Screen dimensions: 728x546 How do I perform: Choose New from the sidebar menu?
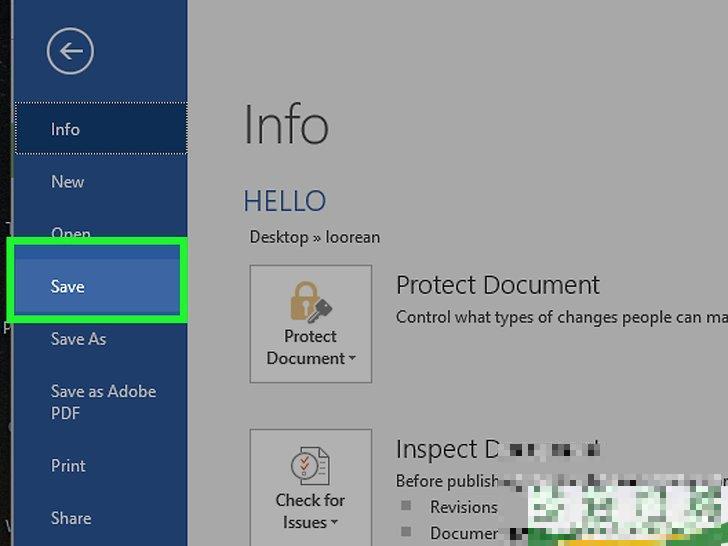tap(68, 181)
